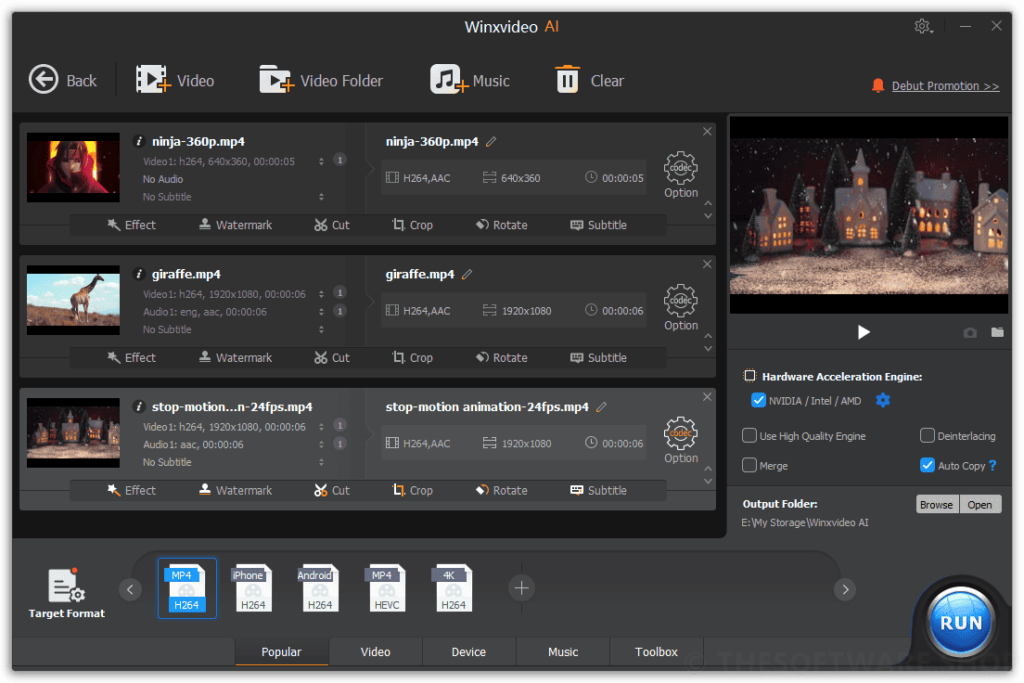Switch to the Device tab
The height and width of the screenshot is (683, 1024).
(x=469, y=651)
